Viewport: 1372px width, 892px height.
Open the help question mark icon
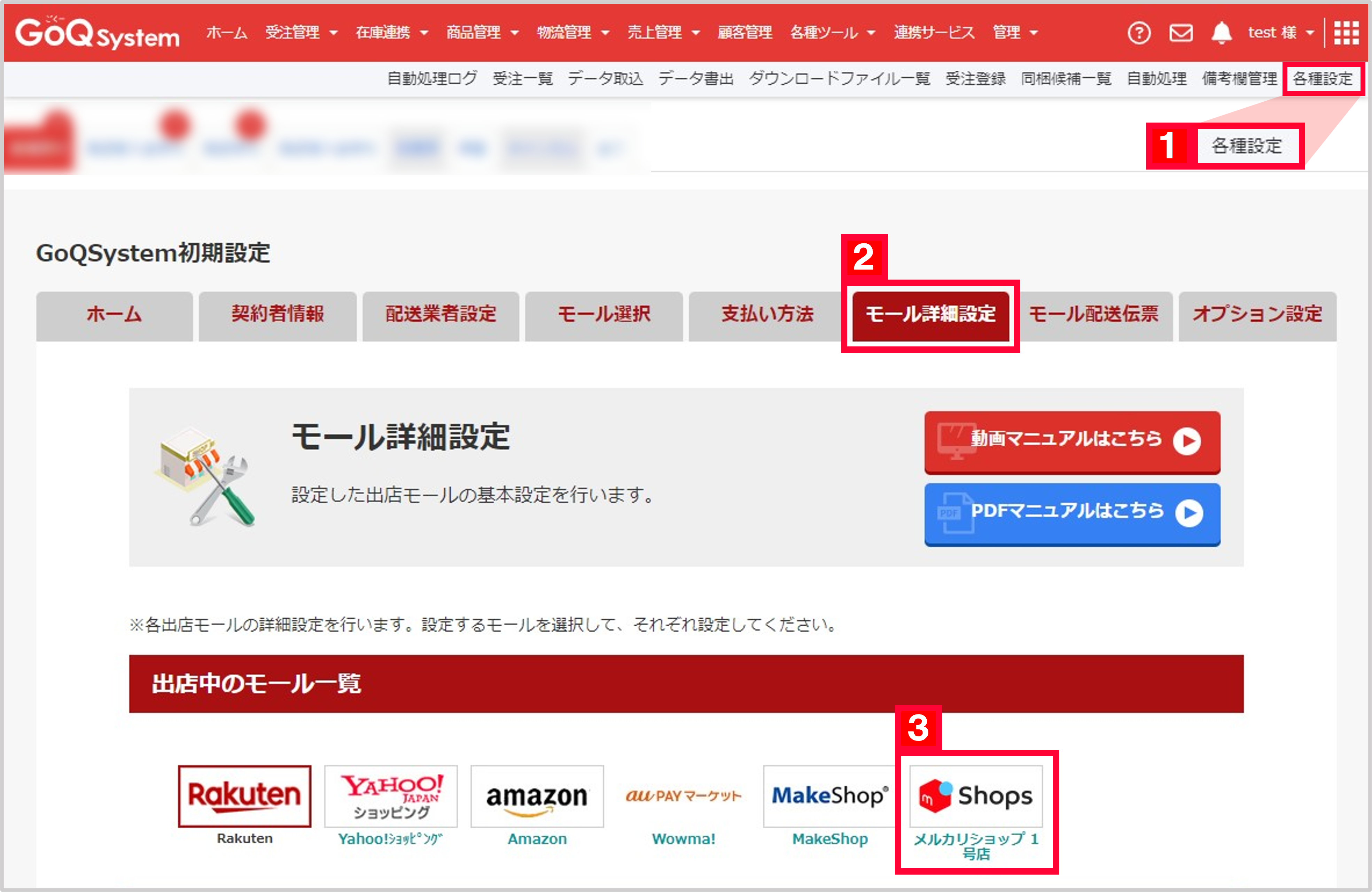click(1139, 33)
